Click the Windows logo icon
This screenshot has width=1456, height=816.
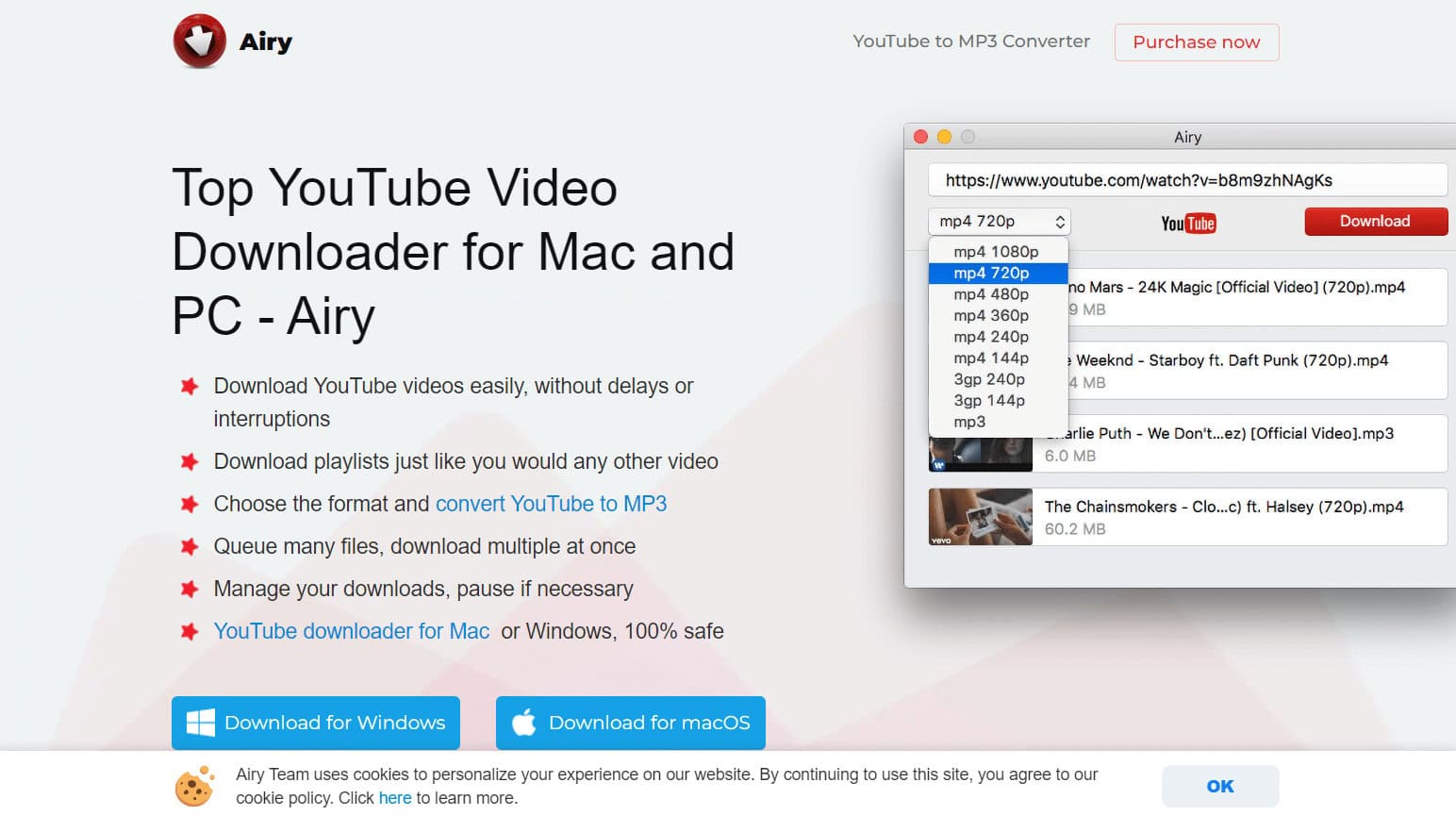pos(201,723)
